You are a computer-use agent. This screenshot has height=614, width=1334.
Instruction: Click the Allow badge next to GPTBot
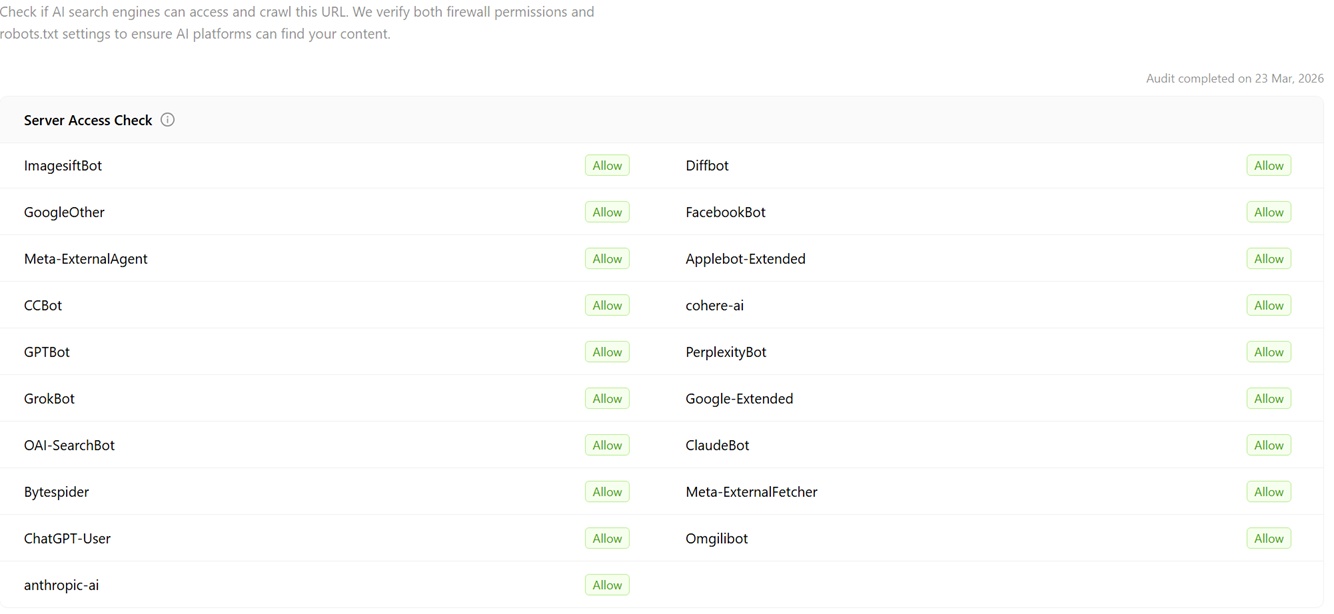607,352
